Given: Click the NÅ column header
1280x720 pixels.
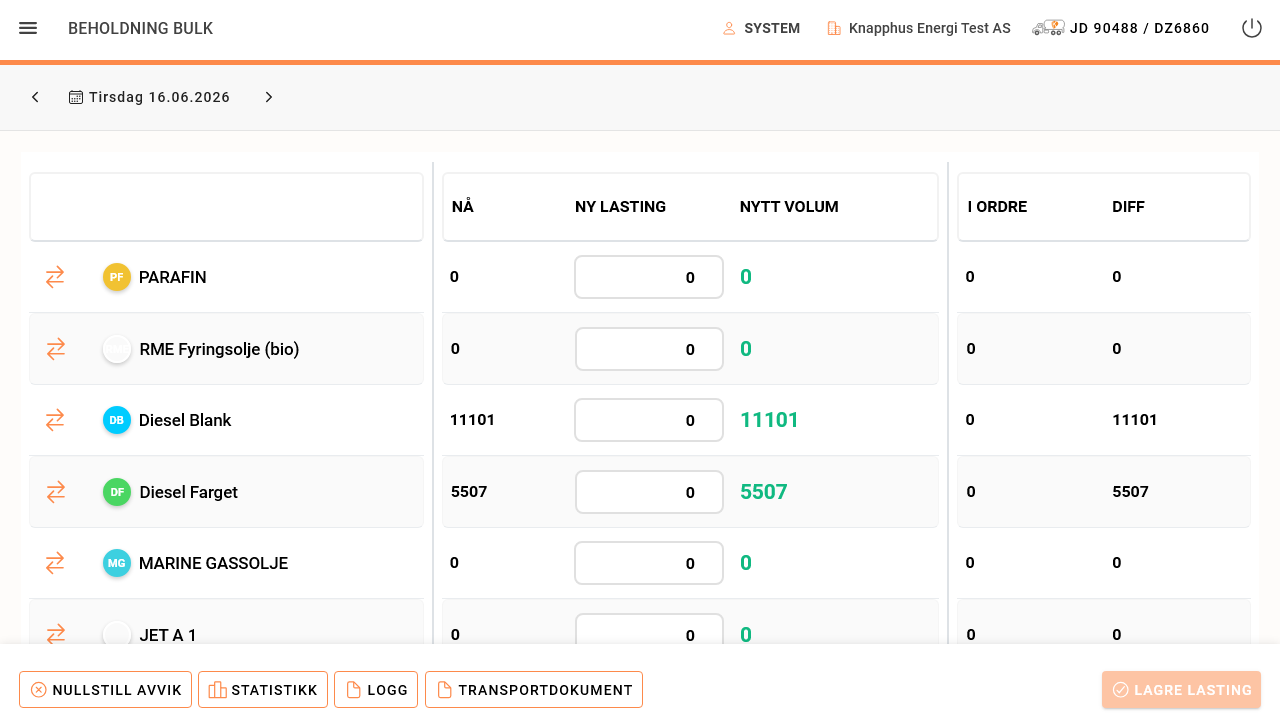Looking at the screenshot, I should pyautogui.click(x=463, y=207).
